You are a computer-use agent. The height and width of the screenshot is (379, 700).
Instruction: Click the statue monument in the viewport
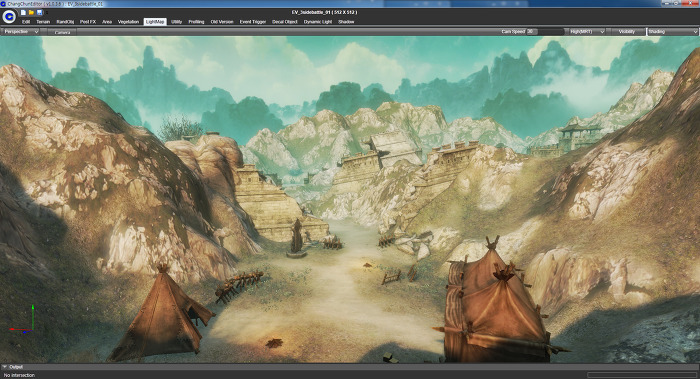pos(296,238)
